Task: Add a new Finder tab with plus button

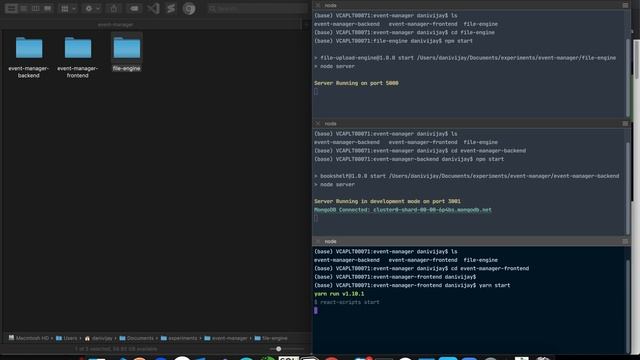Action: tap(306, 24)
